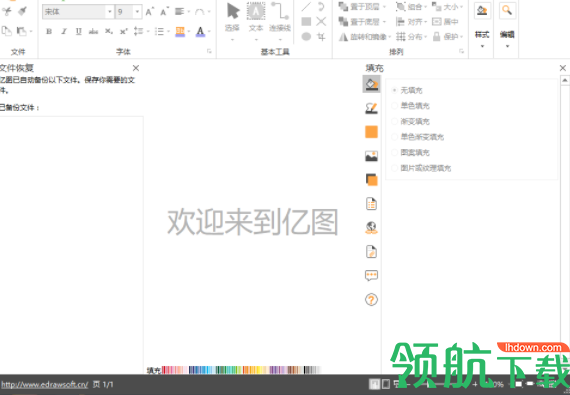Expand the 置于底层 dropdown
Image resolution: width=570 pixels, height=395 pixels.
coord(384,22)
